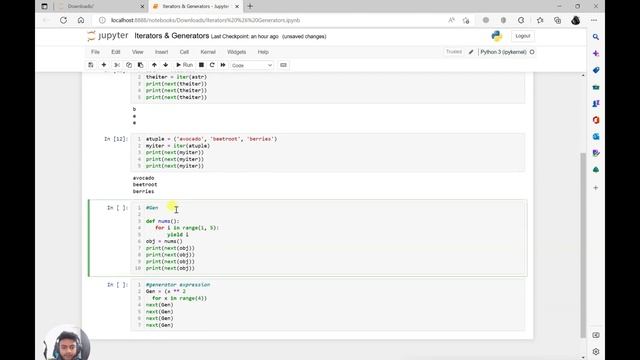Close the Downloads browser tab
Viewport: 640px width, 360px height.
[x=142, y=7]
